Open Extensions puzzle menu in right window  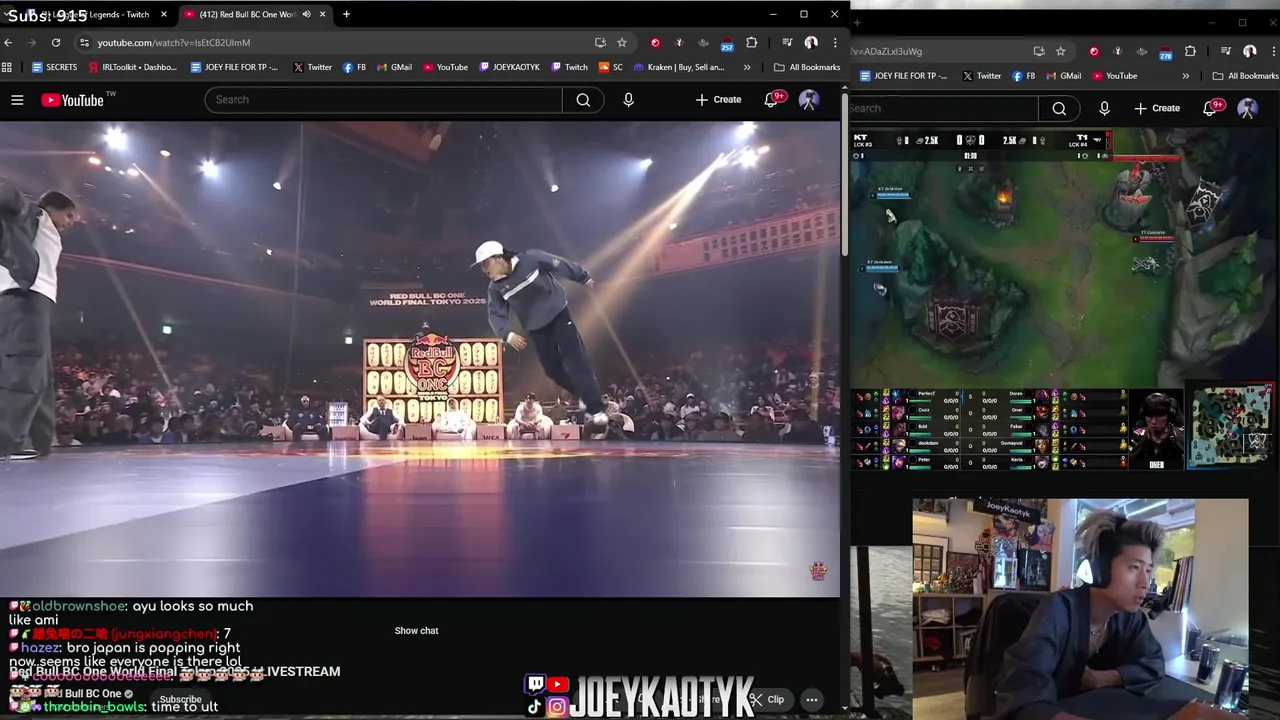(1190, 51)
